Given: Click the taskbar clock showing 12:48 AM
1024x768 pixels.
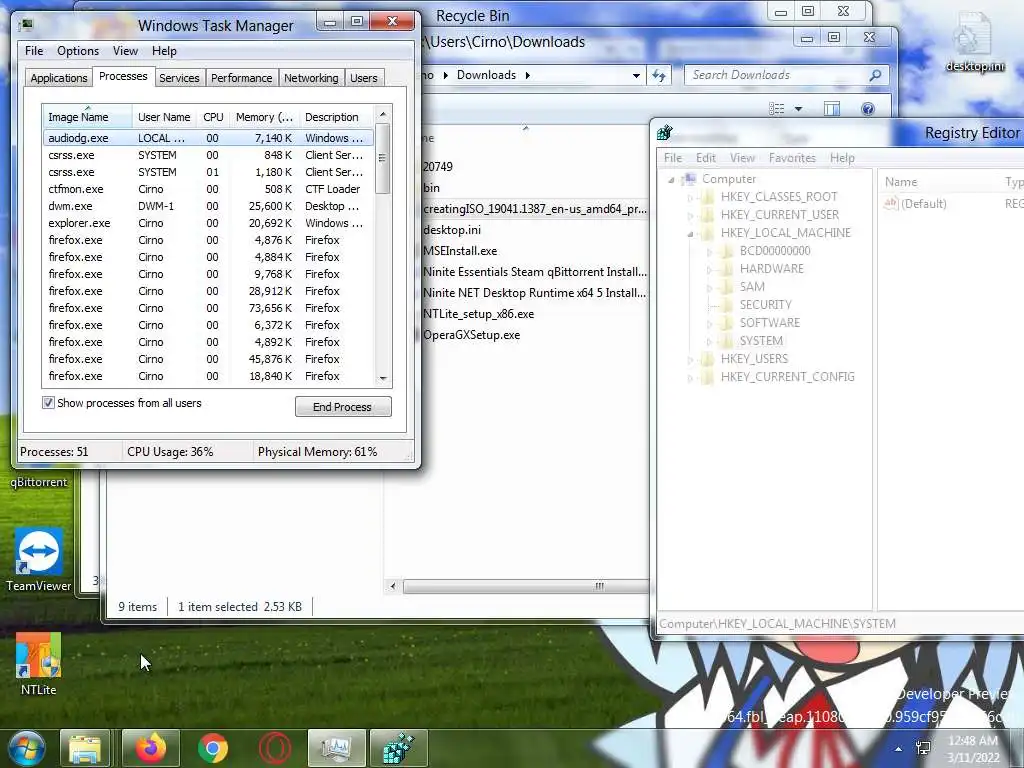Looking at the screenshot, I should tap(973, 748).
